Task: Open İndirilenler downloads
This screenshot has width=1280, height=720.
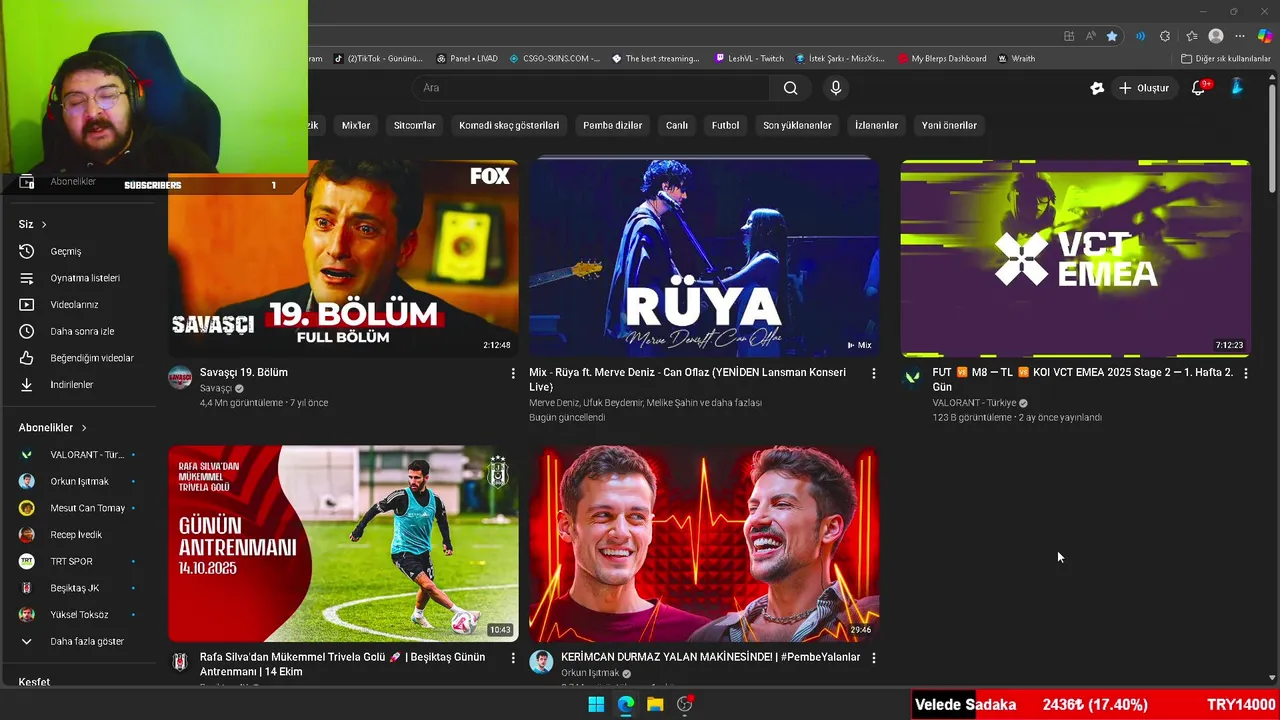Action: click(72, 384)
